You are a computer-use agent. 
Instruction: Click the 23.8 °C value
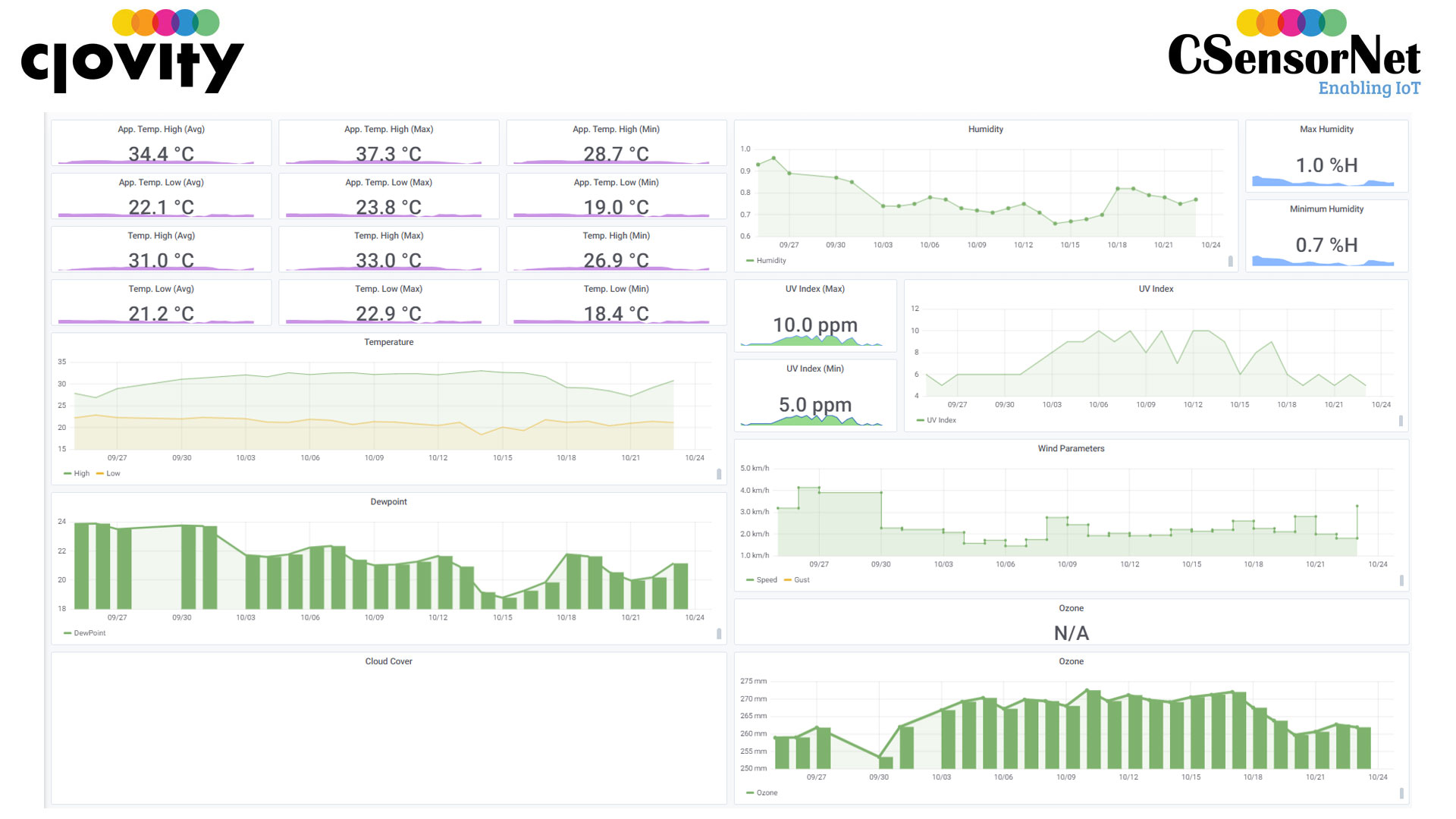pyautogui.click(x=388, y=207)
